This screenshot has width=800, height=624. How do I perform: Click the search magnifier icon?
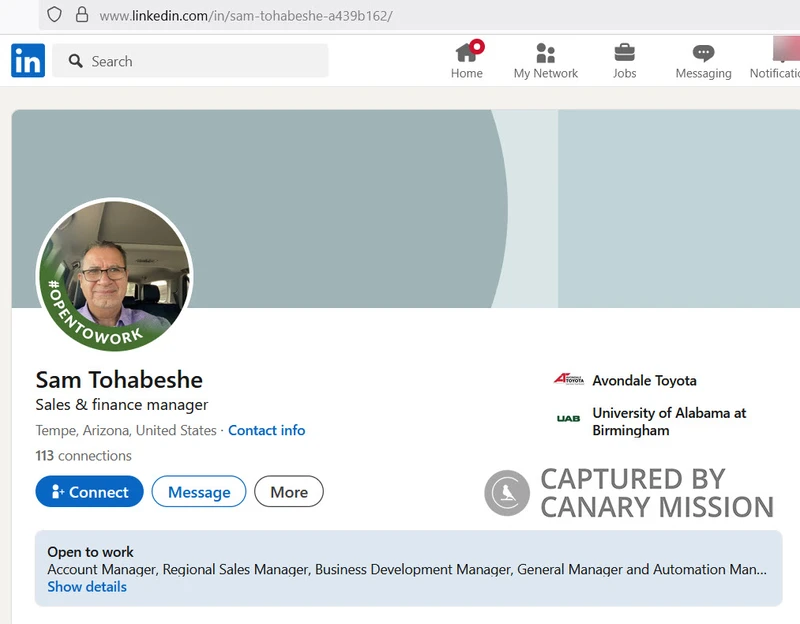pos(76,61)
